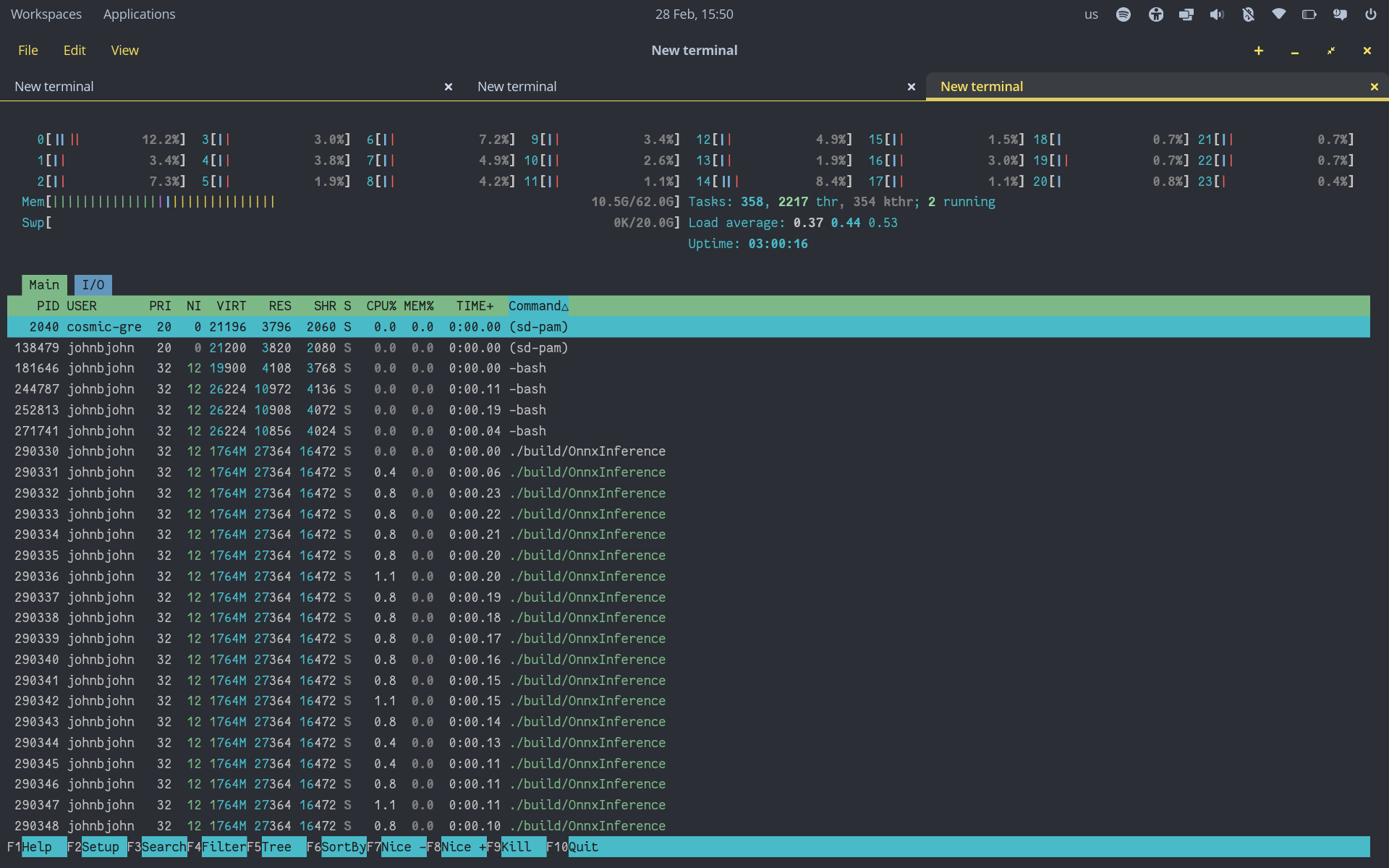Toggle Bluetooth from the tray icon

click(x=1248, y=14)
